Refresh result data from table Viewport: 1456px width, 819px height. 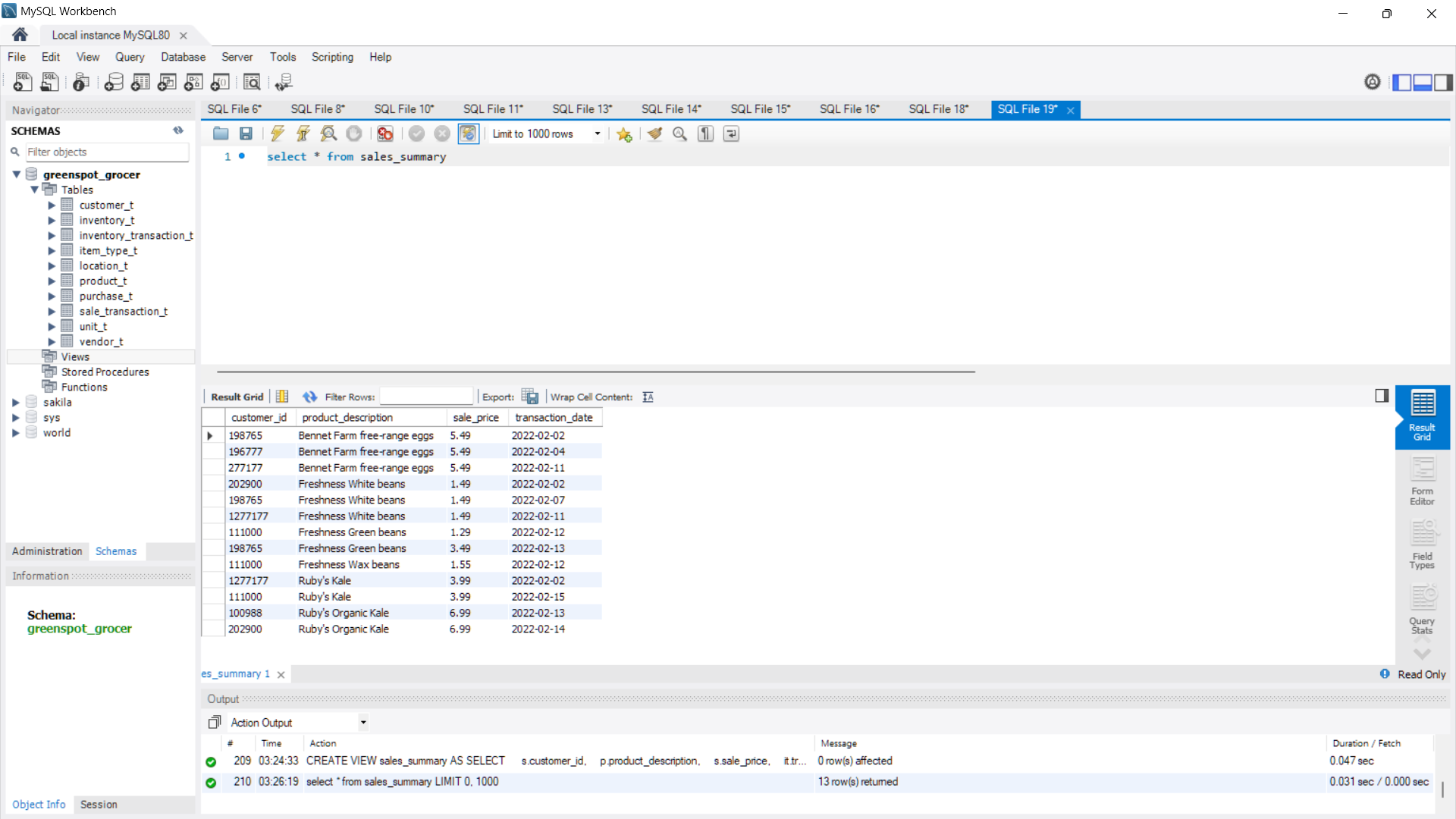(x=309, y=397)
